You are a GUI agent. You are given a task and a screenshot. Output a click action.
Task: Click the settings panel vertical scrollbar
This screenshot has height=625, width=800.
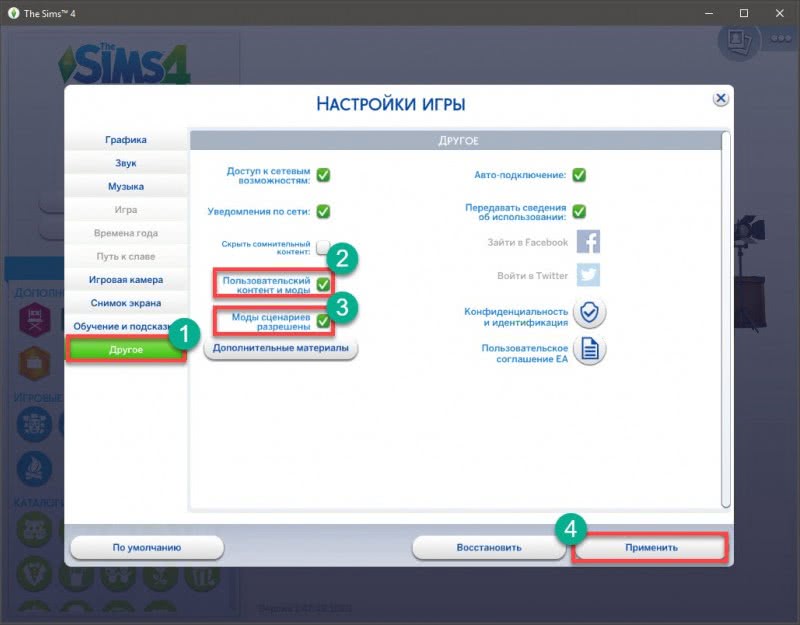tap(726, 319)
